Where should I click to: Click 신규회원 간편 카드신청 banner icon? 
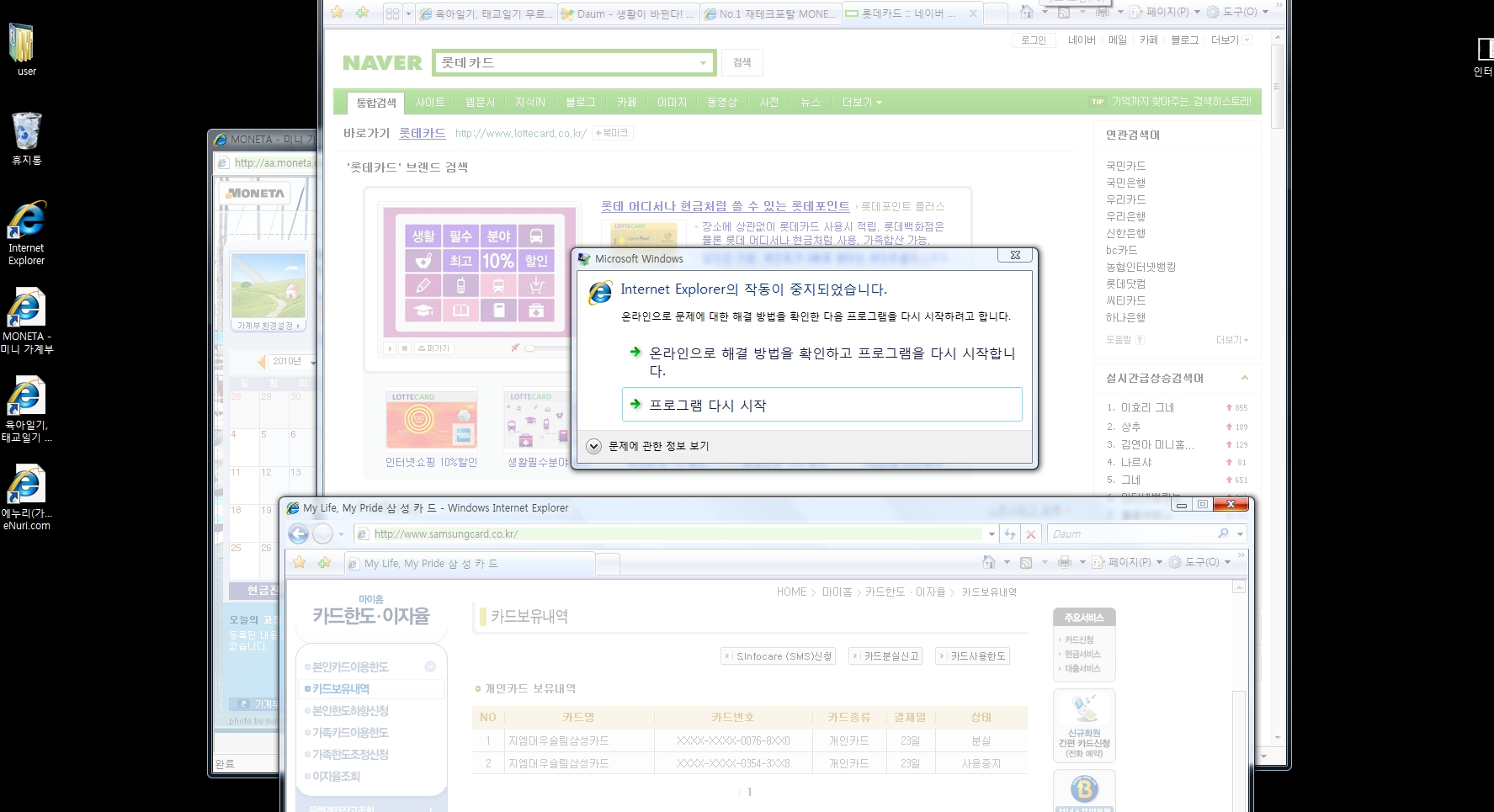[x=1084, y=725]
